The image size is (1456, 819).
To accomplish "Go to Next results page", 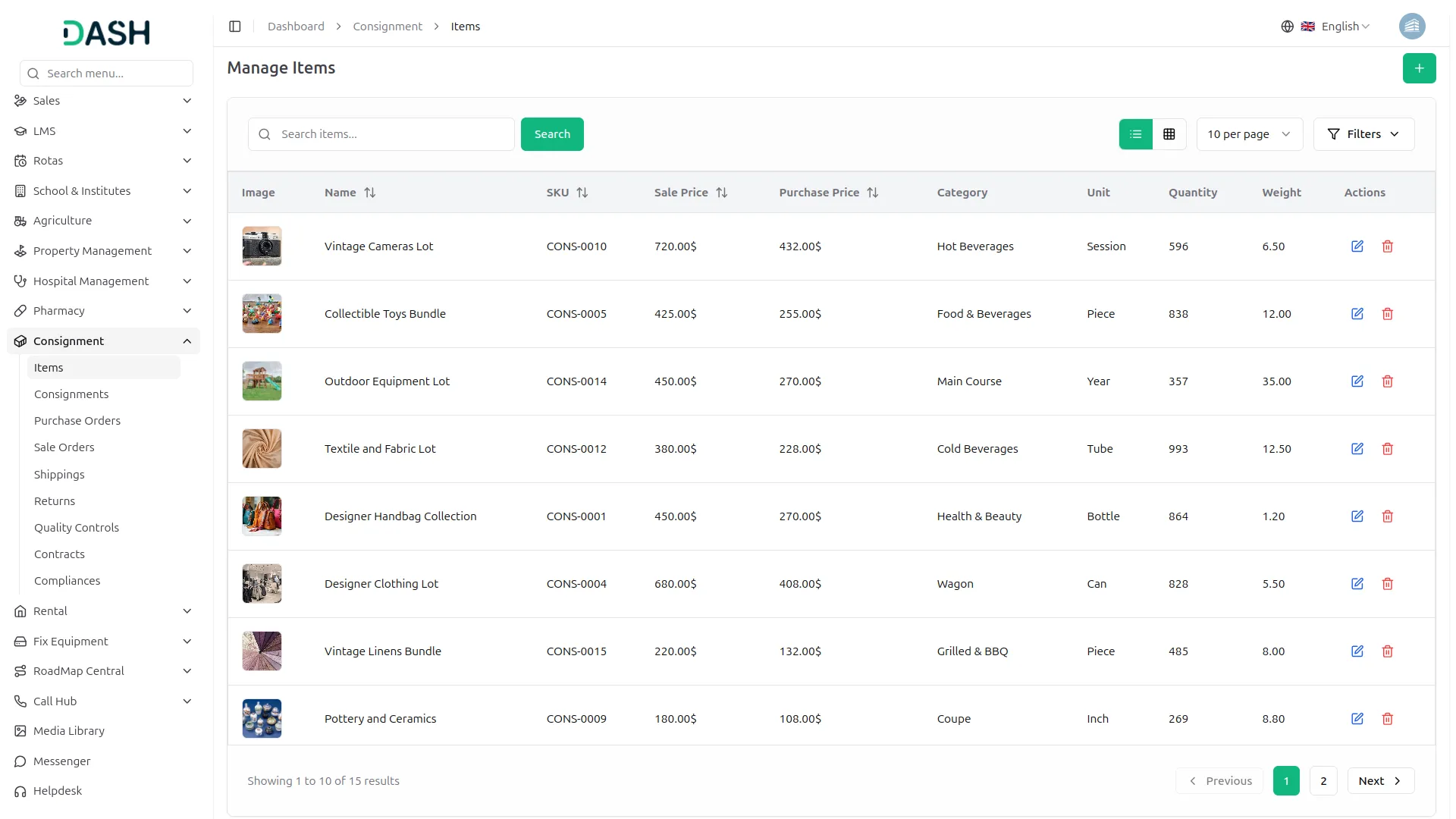I will [x=1379, y=781].
